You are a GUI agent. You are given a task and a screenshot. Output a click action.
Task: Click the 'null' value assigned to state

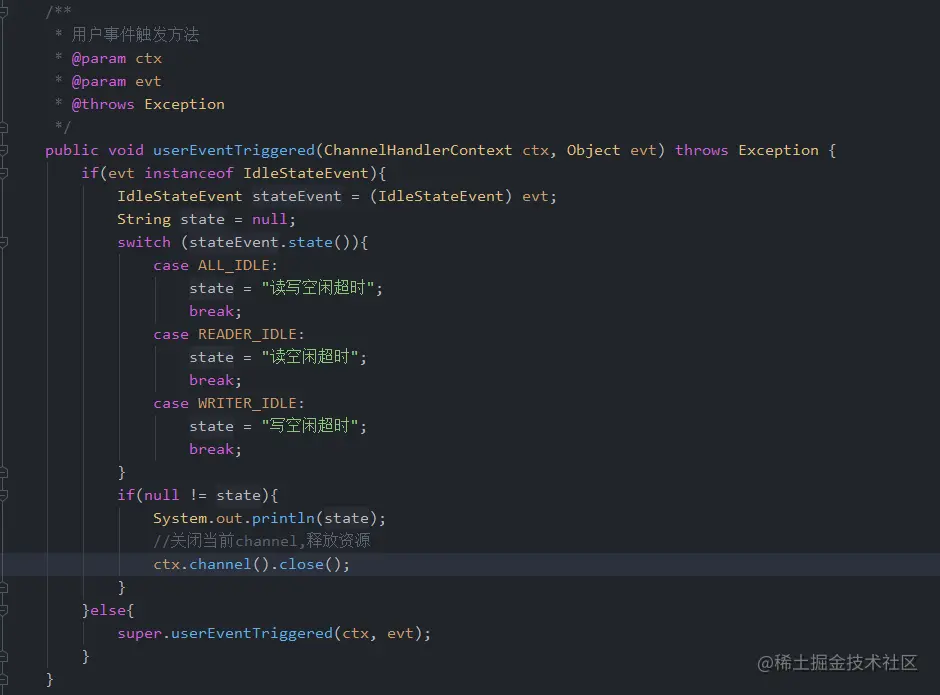coord(270,219)
